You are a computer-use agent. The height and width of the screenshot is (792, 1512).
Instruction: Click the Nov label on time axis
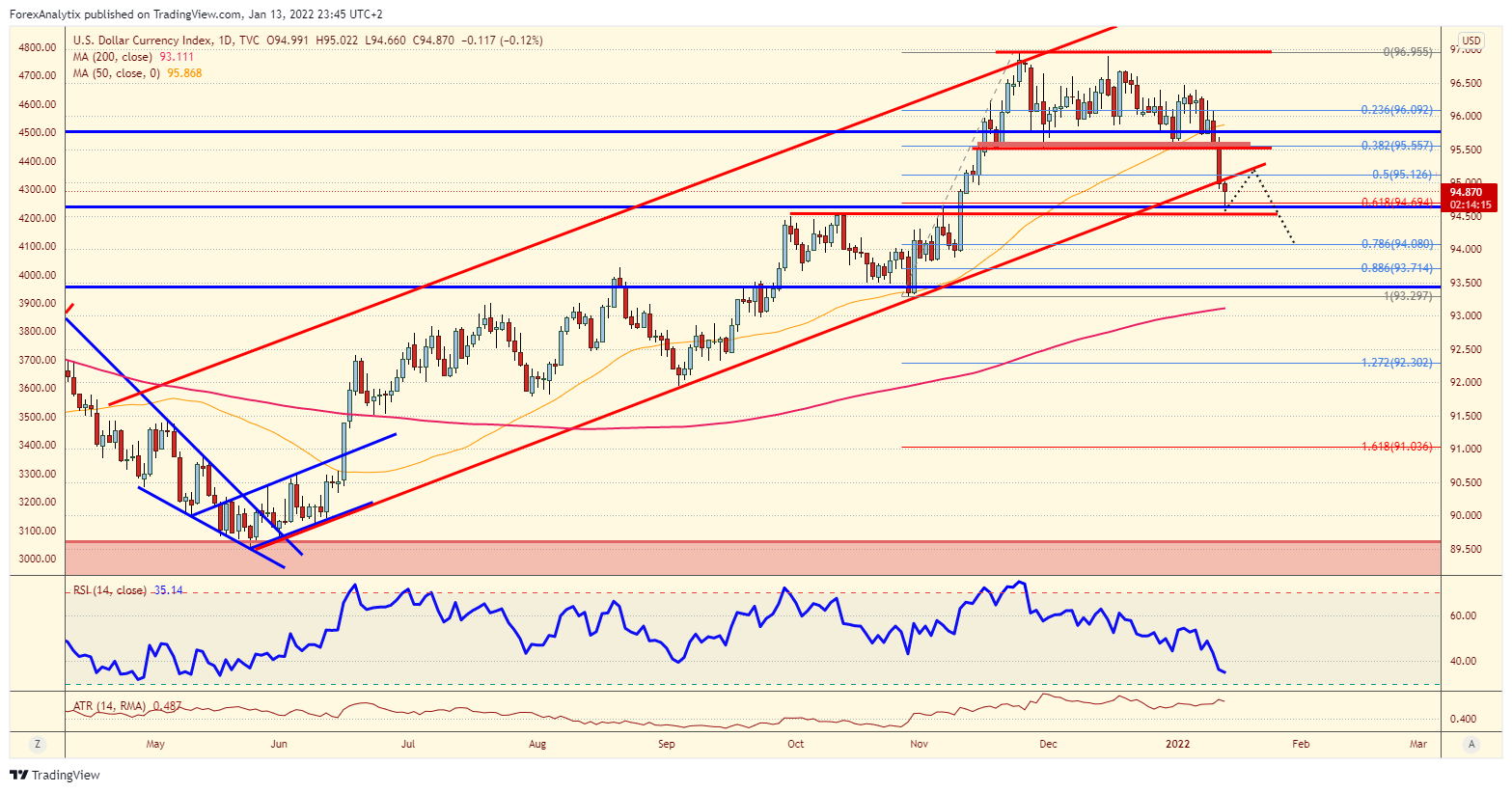[919, 744]
